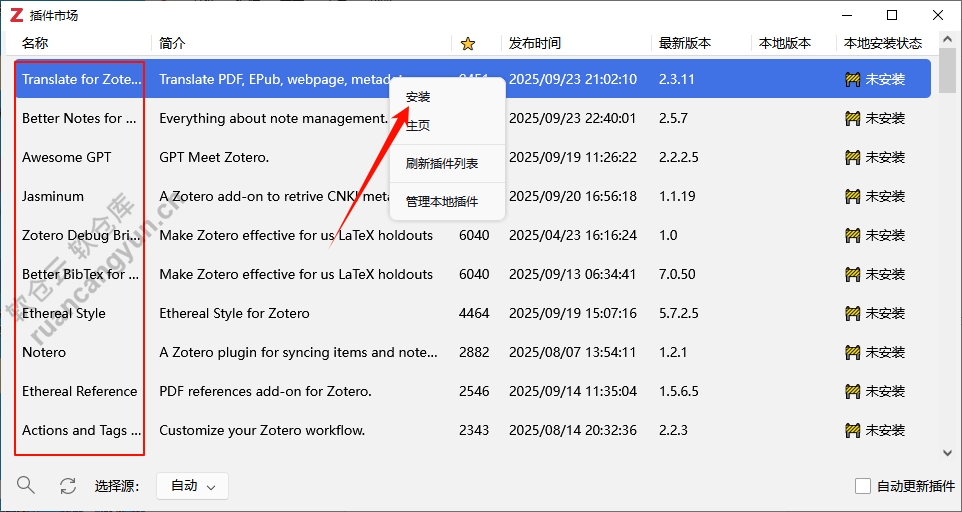Click the date 2025/08/14 20:32:36
Image resolution: width=962 pixels, height=512 pixels.
[573, 430]
